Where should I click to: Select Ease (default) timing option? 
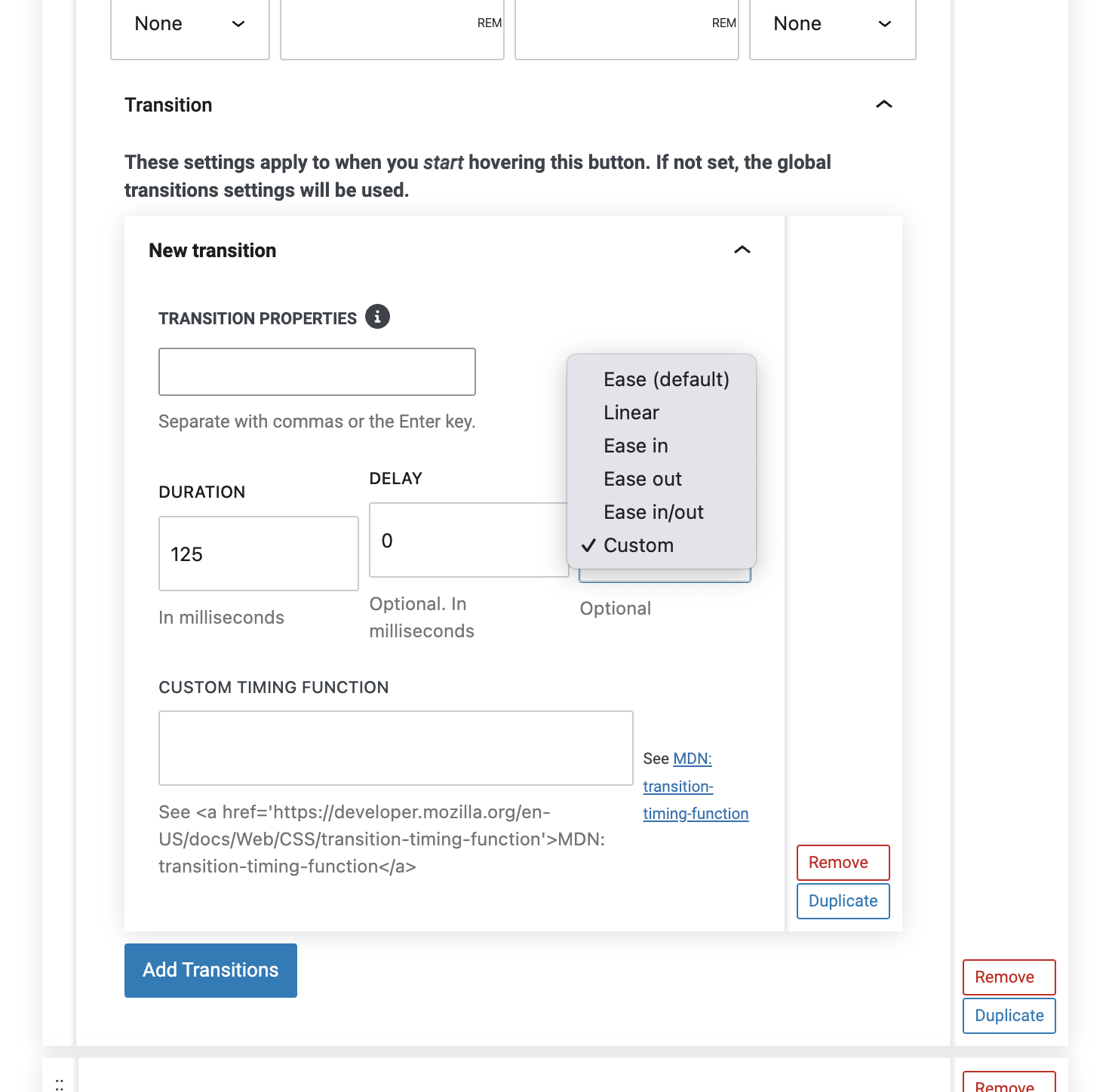(x=666, y=379)
